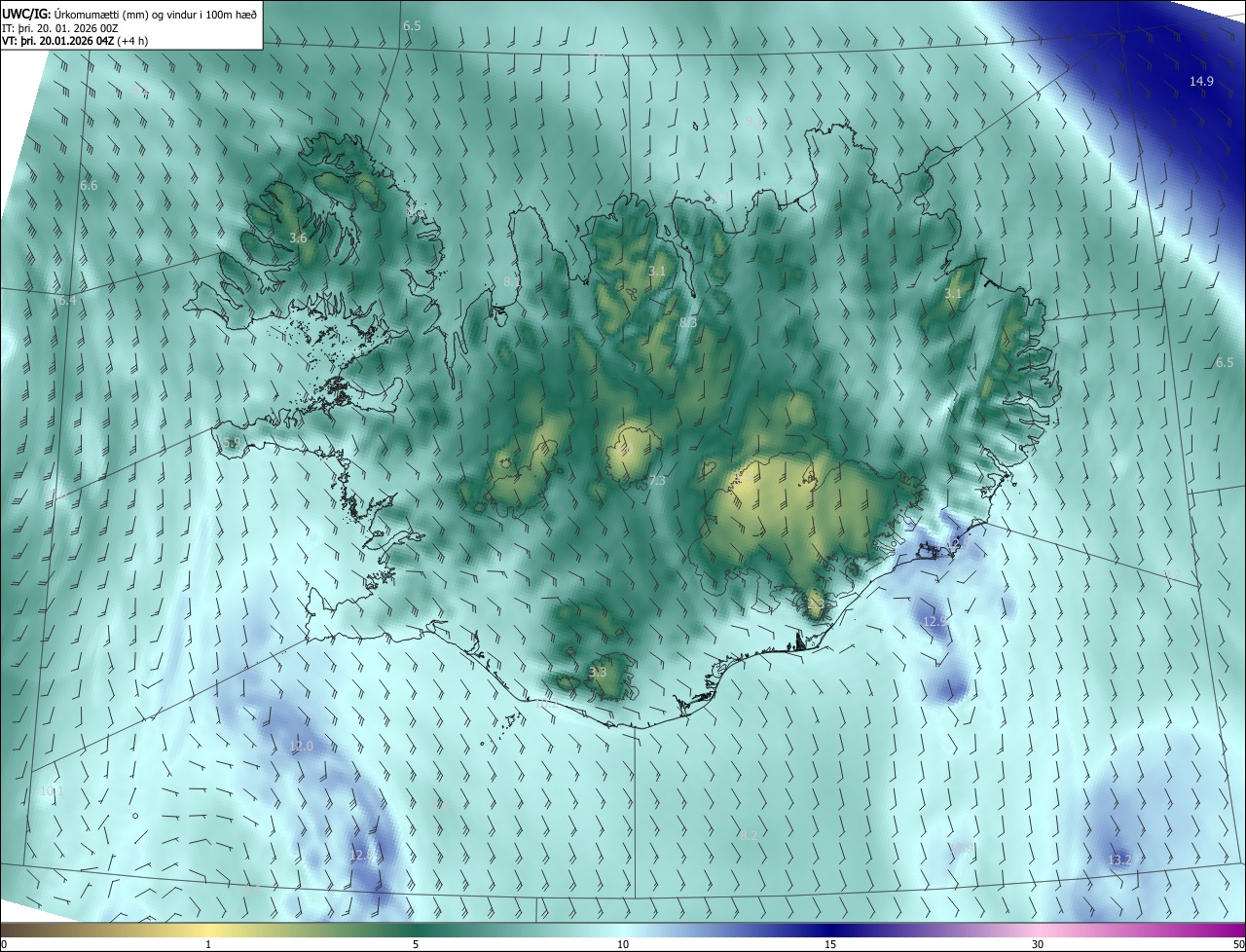
Task: Click the colorbar tick label 15
Action: coord(830,944)
